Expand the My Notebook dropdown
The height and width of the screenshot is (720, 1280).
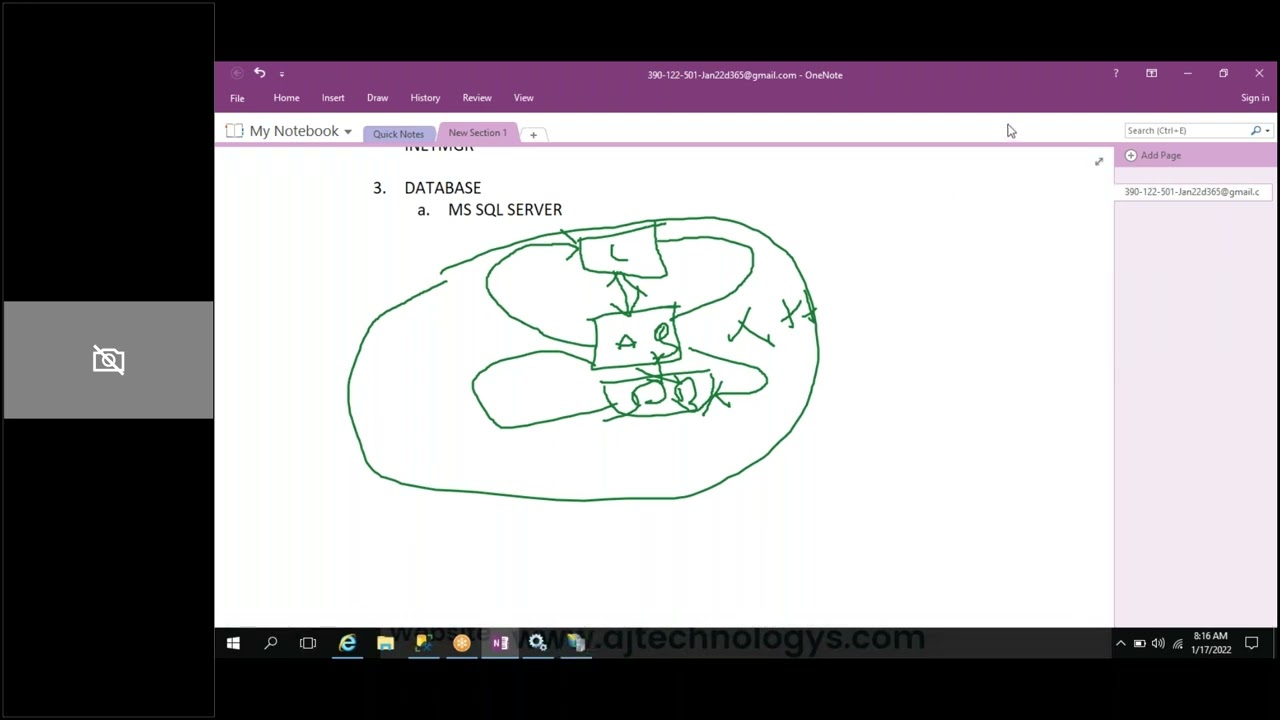[x=348, y=132]
